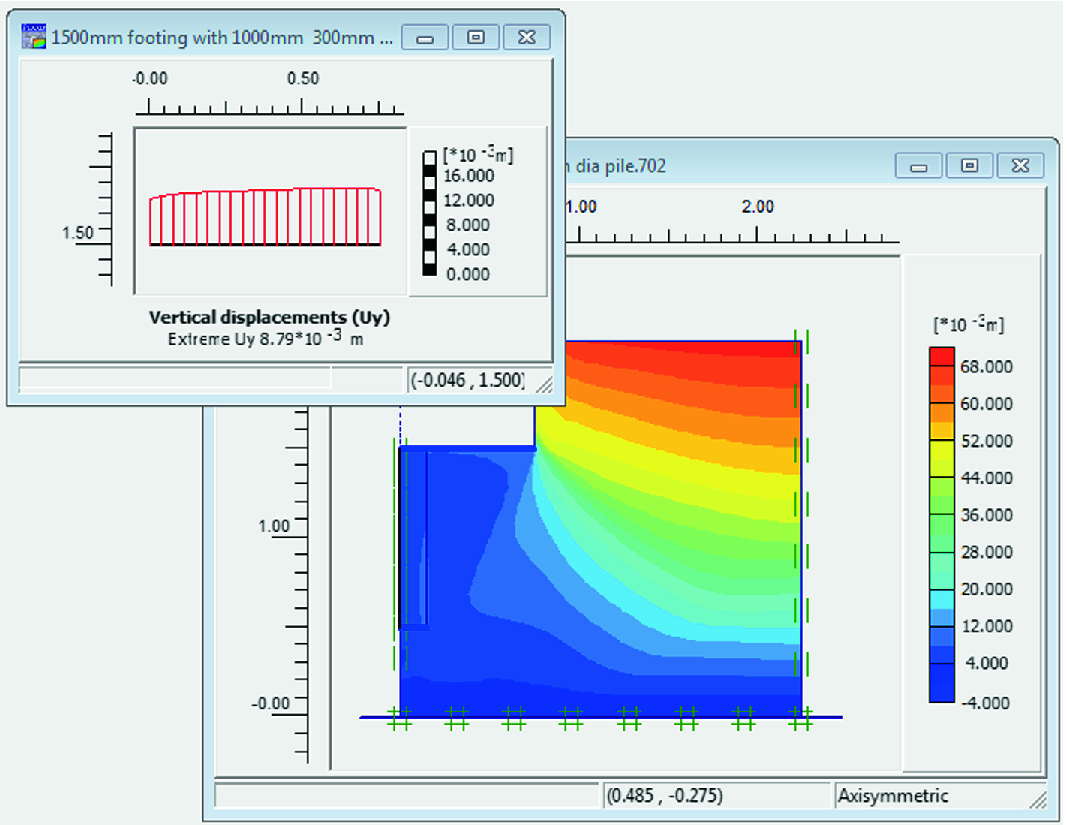Click the 28.000 legend value in pile window
1067x825 pixels.
[986, 552]
